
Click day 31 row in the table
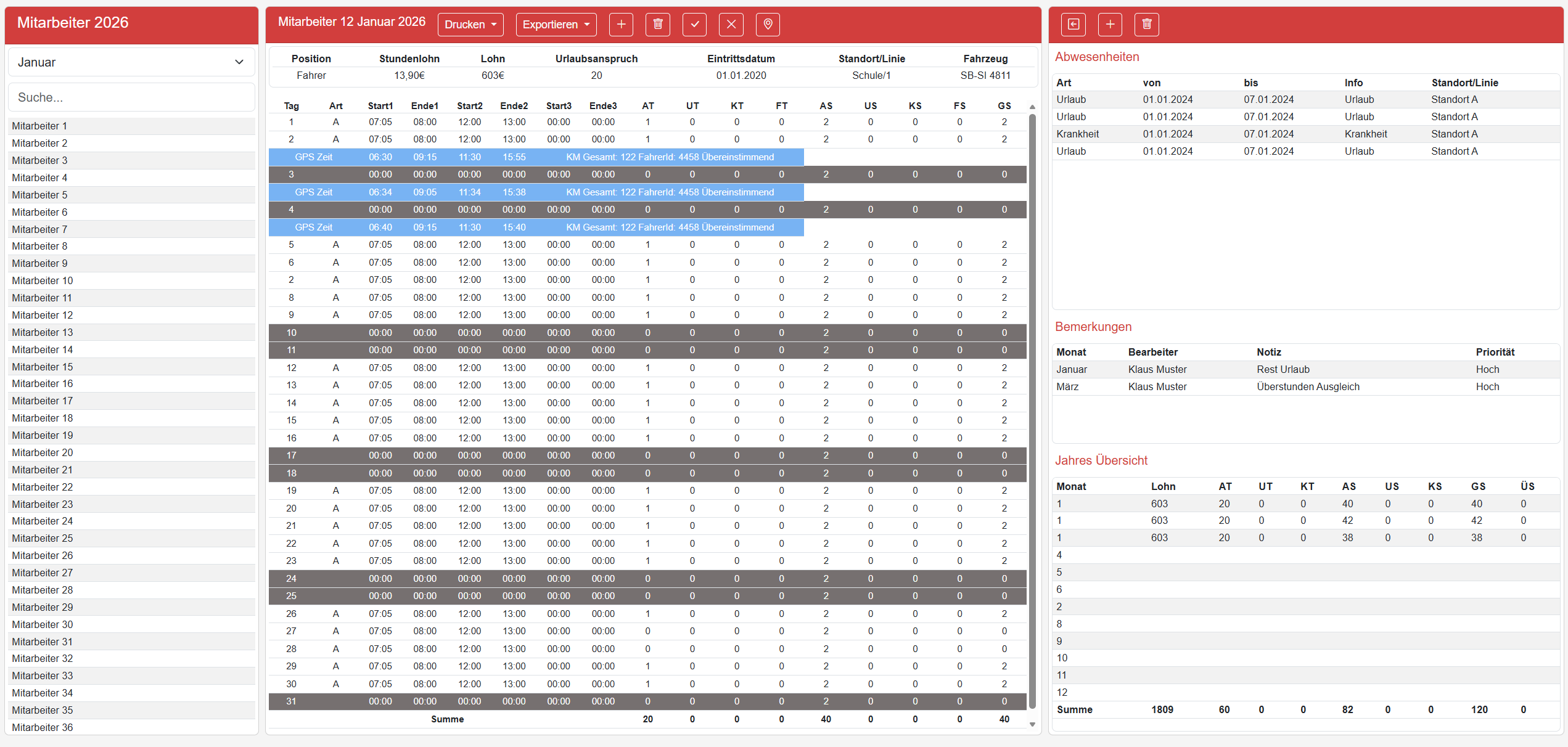647,701
